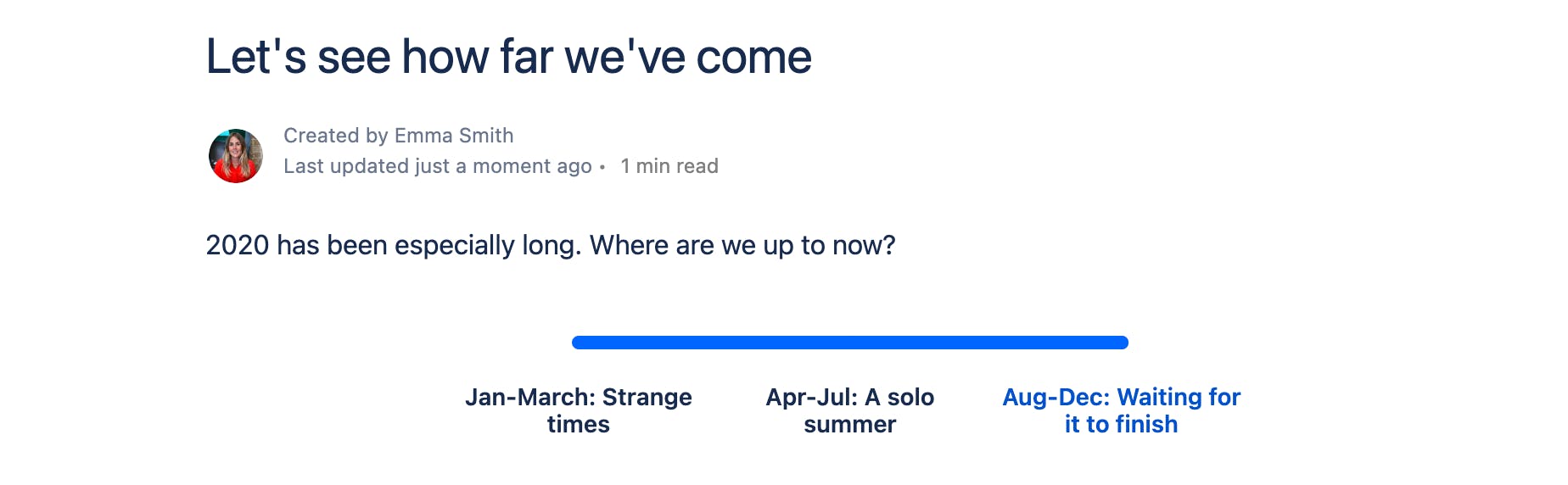This screenshot has width=1568, height=485.
Task: Click the progress bar midpoint above 'Apr-Jul'
Action: click(x=850, y=343)
